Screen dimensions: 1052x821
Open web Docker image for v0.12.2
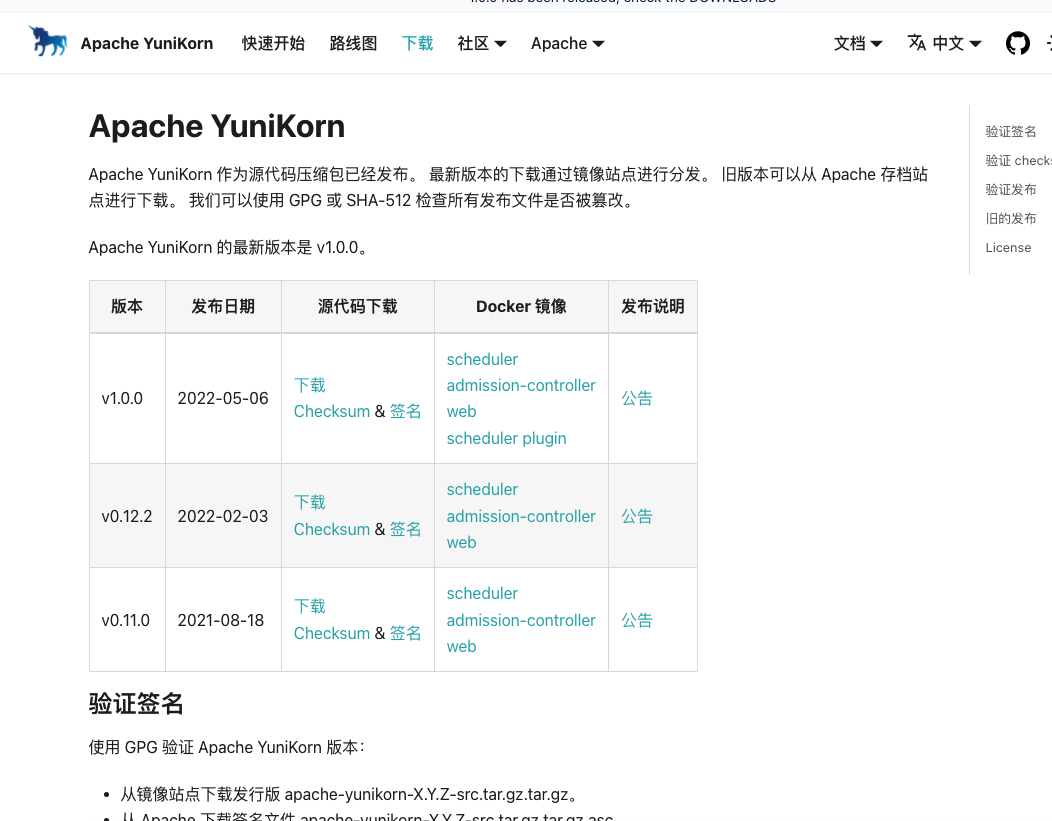coord(461,543)
